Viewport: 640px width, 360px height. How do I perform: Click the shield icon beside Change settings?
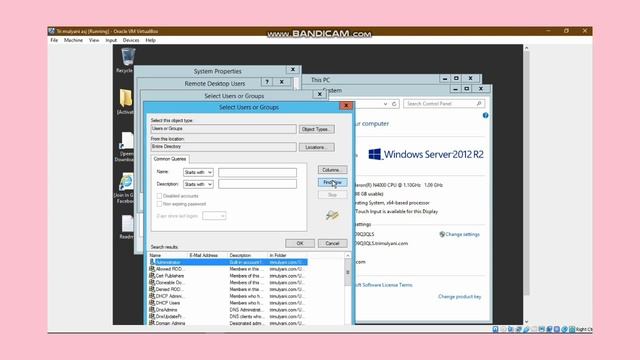[x=442, y=234]
